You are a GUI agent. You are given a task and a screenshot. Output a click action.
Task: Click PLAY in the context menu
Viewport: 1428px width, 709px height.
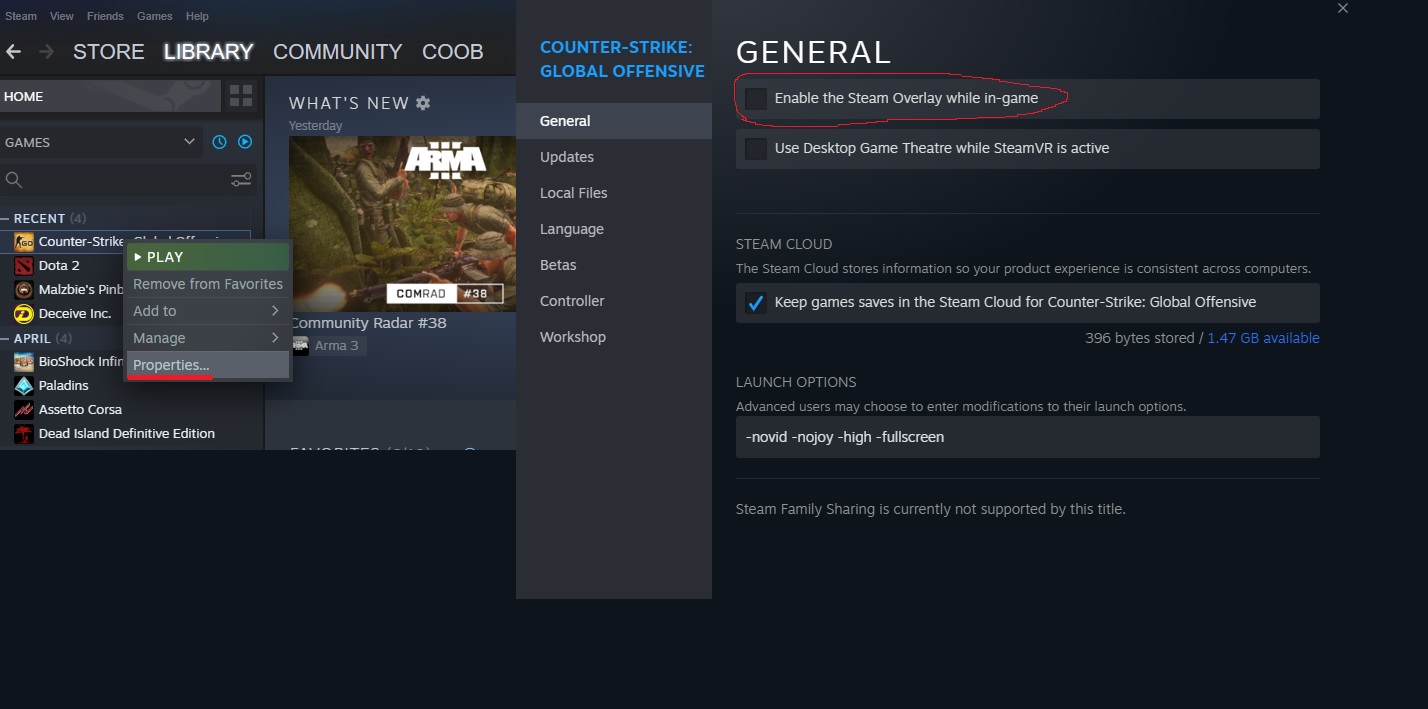coord(207,257)
